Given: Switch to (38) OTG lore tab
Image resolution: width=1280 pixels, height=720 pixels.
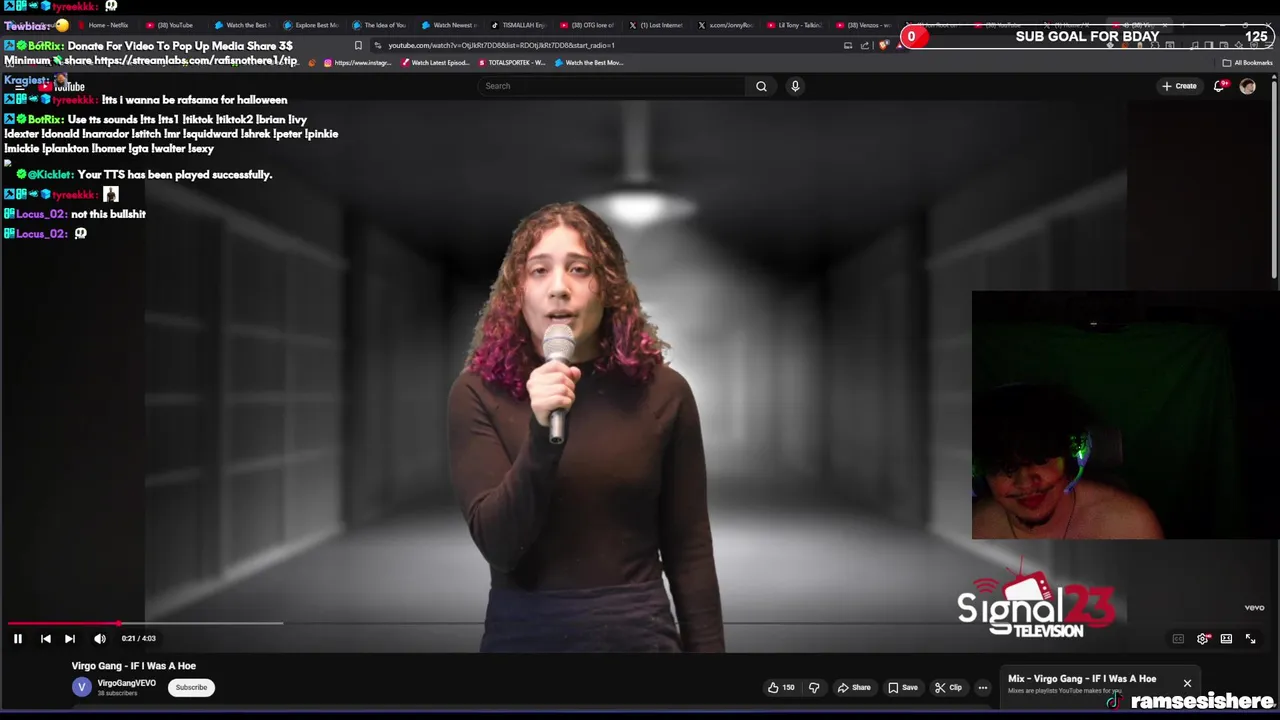Looking at the screenshot, I should pyautogui.click(x=586, y=25).
